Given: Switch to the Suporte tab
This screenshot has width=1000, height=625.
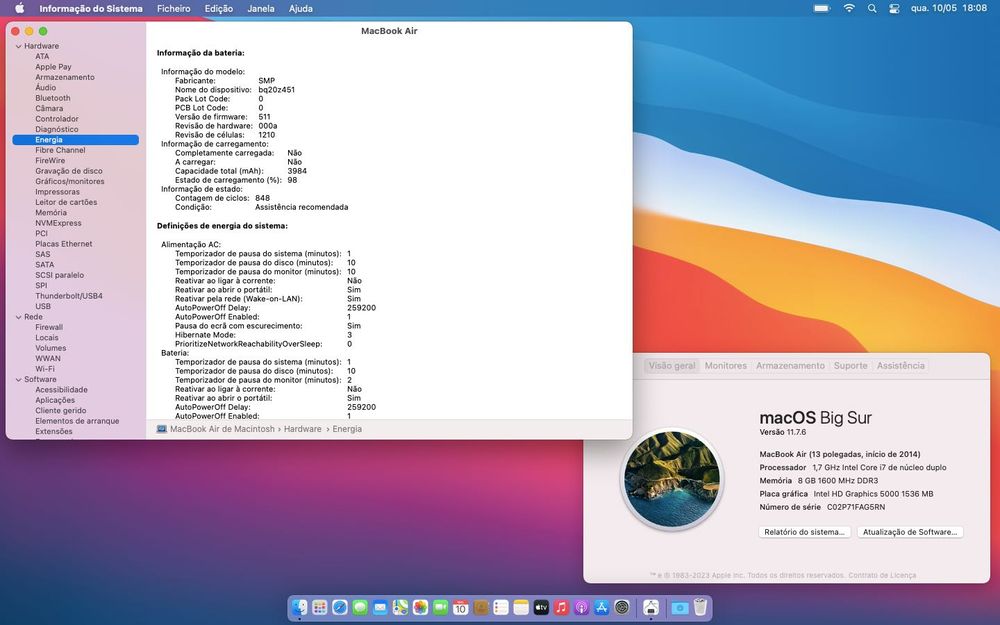Looking at the screenshot, I should coord(850,365).
